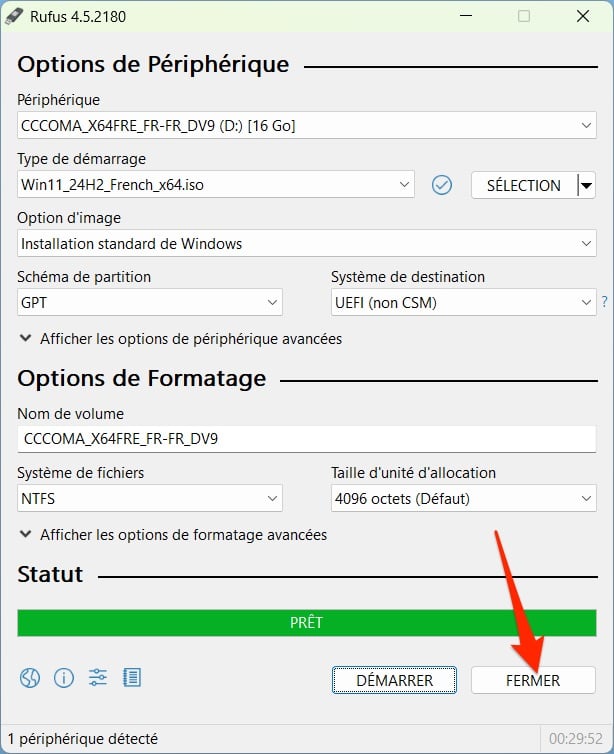
Task: Expand advanced device options section
Action: pyautogui.click(x=180, y=339)
